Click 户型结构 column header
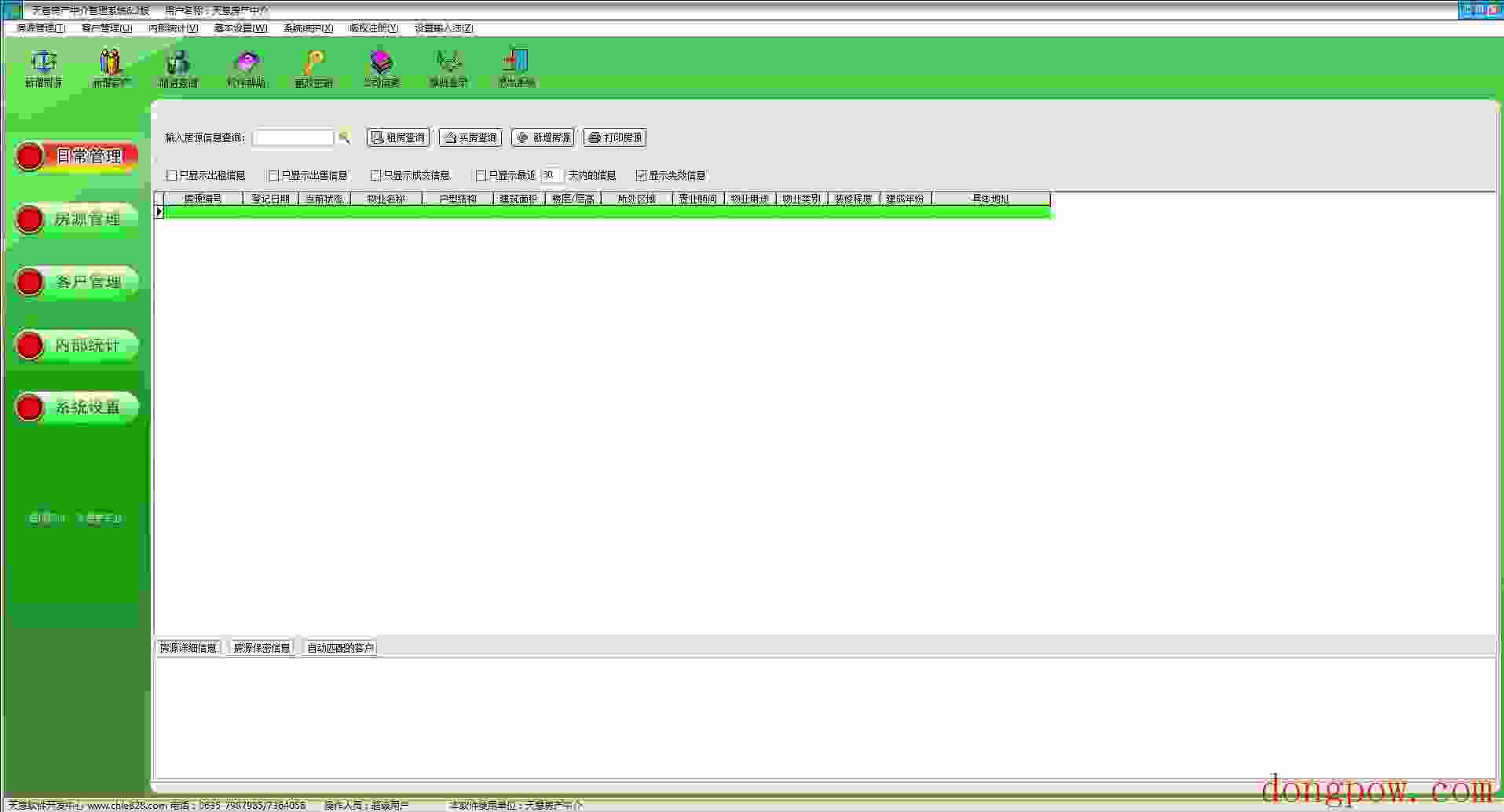 [x=458, y=199]
